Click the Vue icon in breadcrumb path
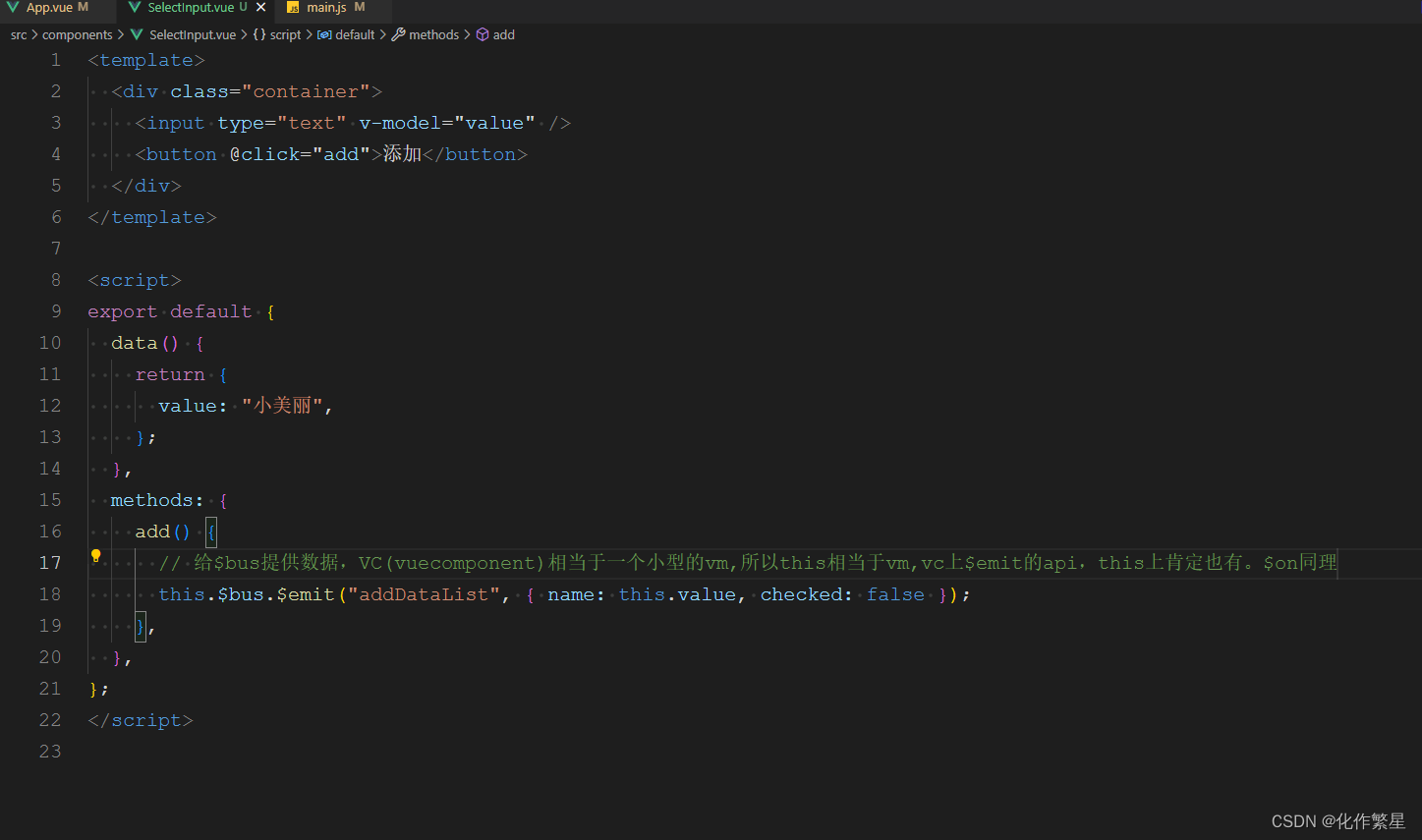The width and height of the screenshot is (1422, 840). (137, 34)
